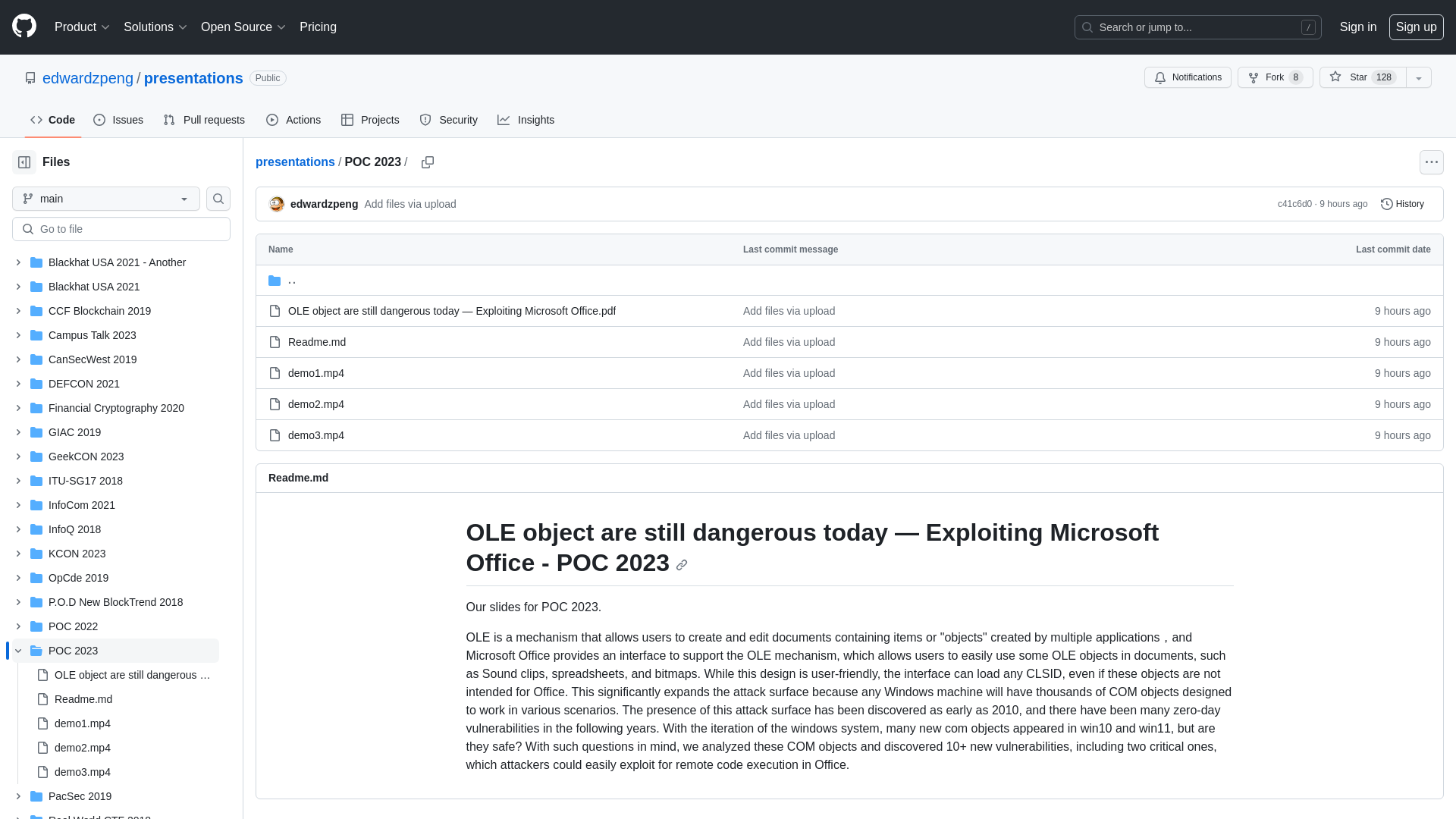This screenshot has width=1456, height=819.
Task: Open the Insights tab
Action: [x=526, y=120]
